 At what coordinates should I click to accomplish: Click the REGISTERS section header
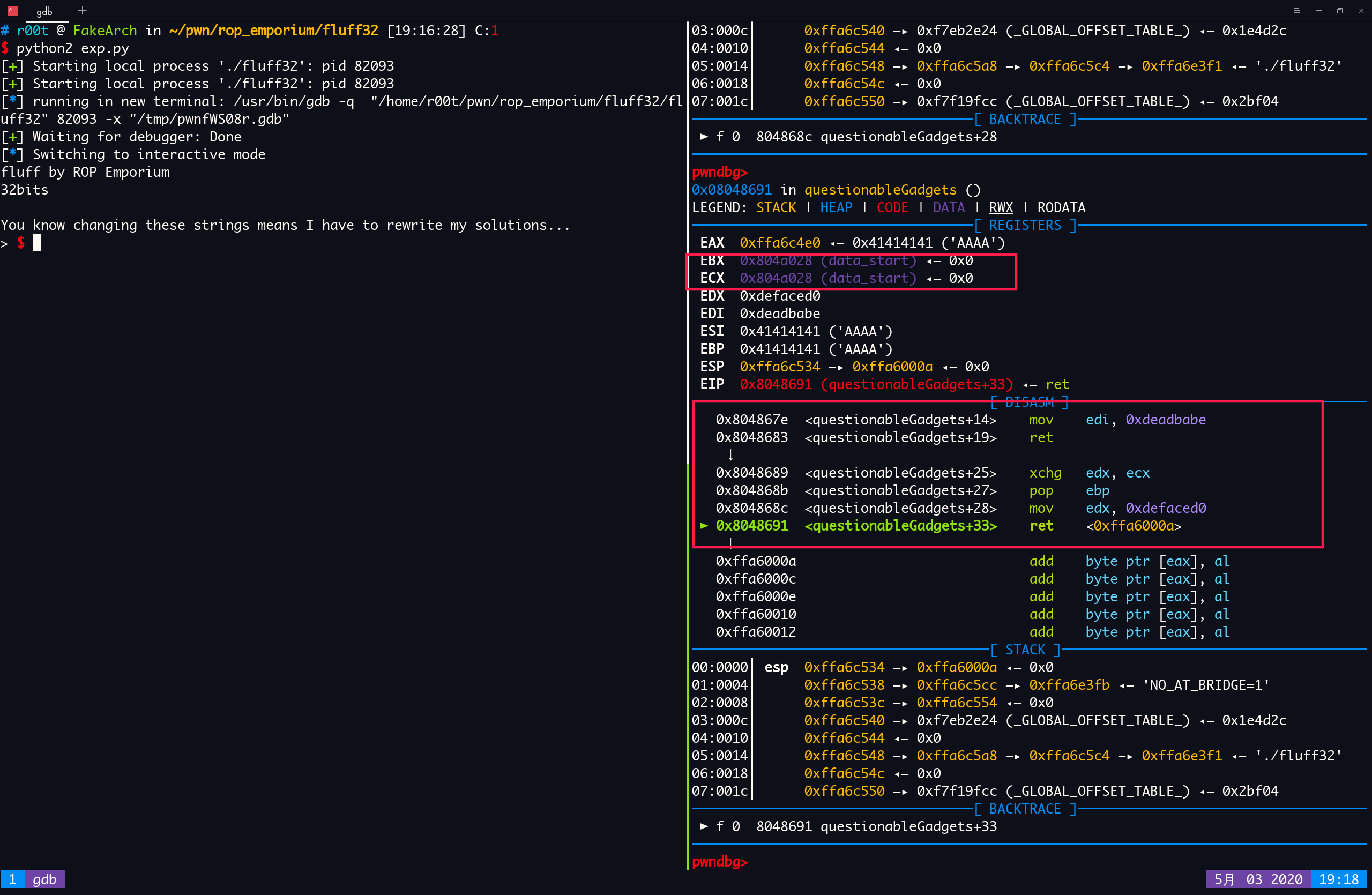click(1025, 225)
